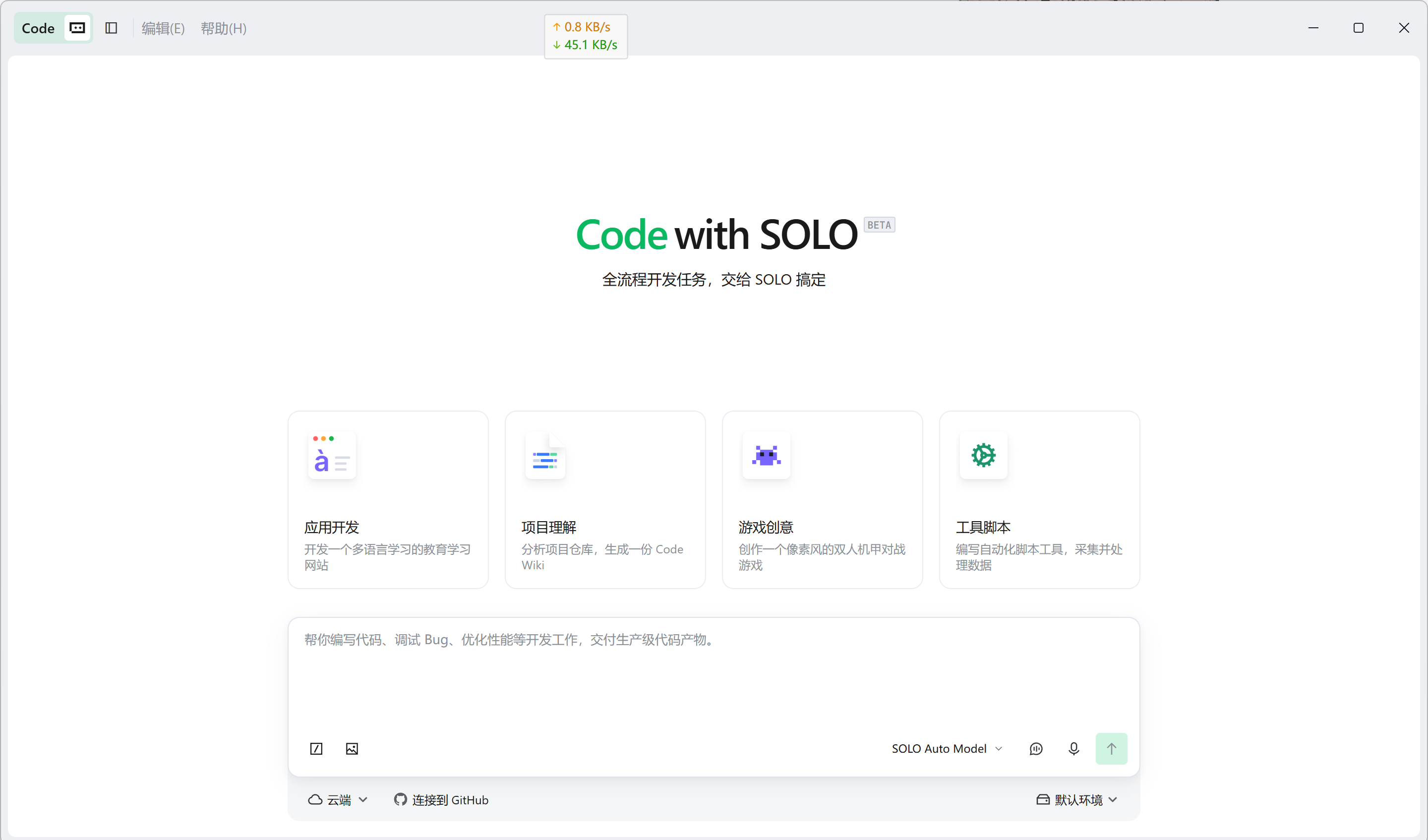Open the 工具脚本 suggestion card
Screen dimensions: 1428x840
coord(1039,500)
